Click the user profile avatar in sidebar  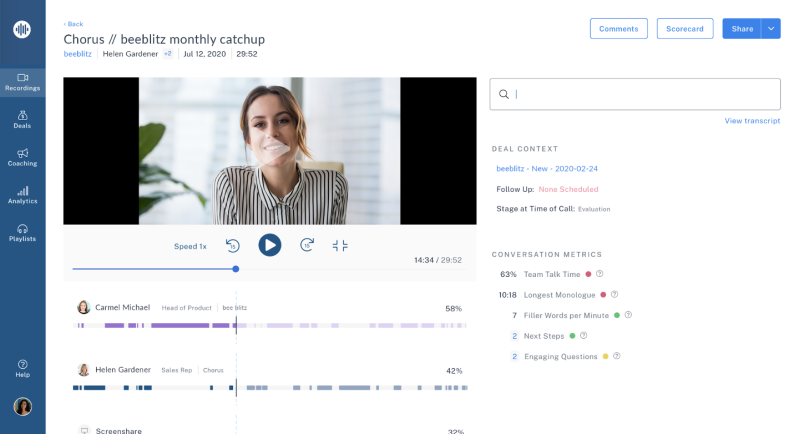coord(22,406)
